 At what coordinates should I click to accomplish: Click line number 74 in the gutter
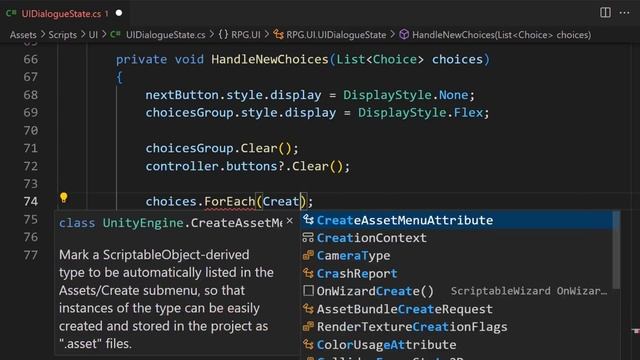tap(31, 202)
